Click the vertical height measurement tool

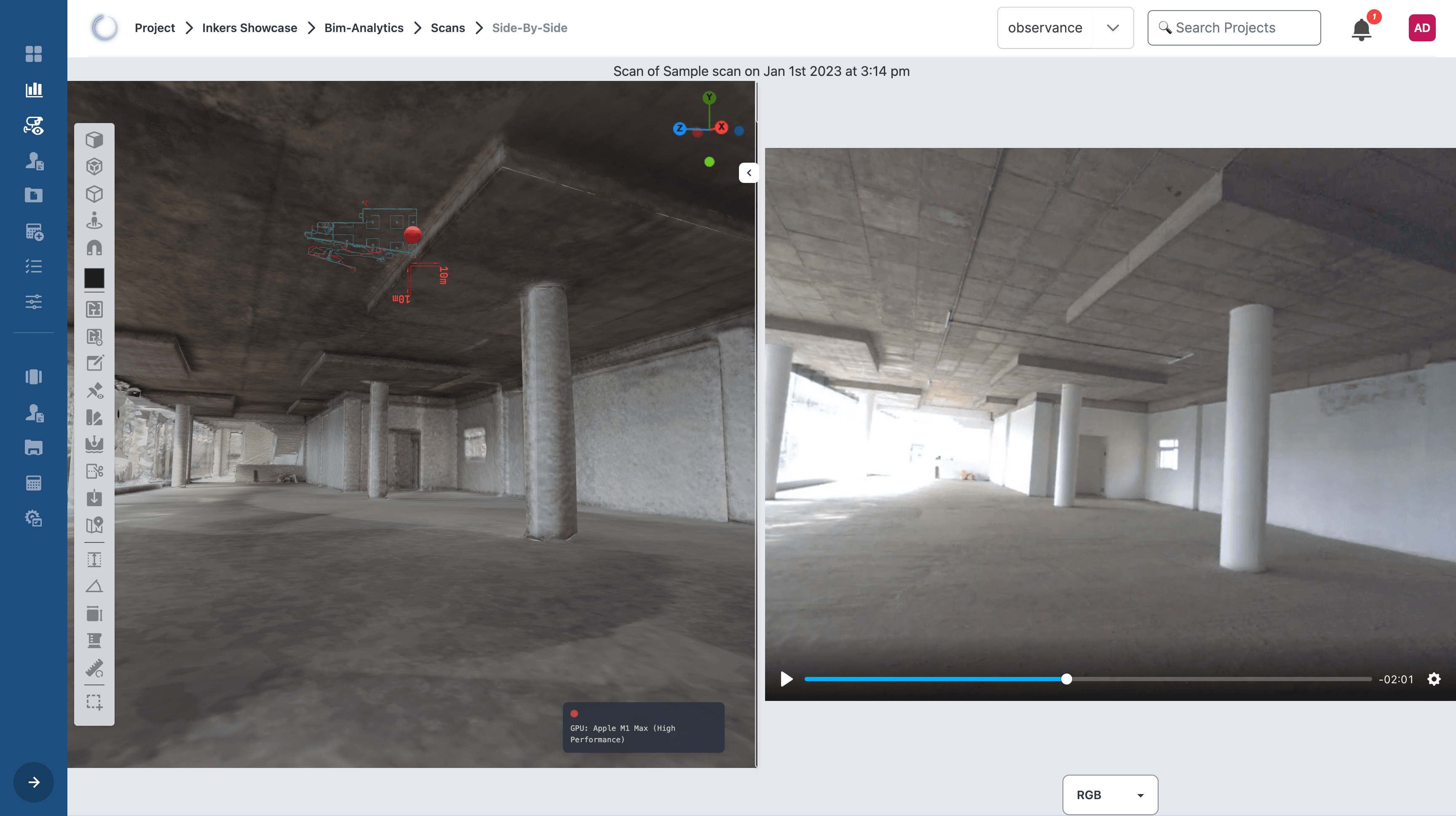tap(94, 559)
